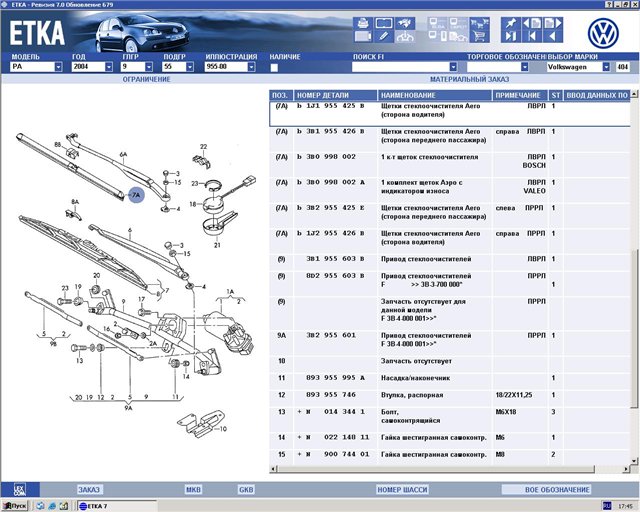The height and width of the screenshot is (512, 640).
Task: Click the Заказ button in the bottom bar
Action: click(x=89, y=489)
